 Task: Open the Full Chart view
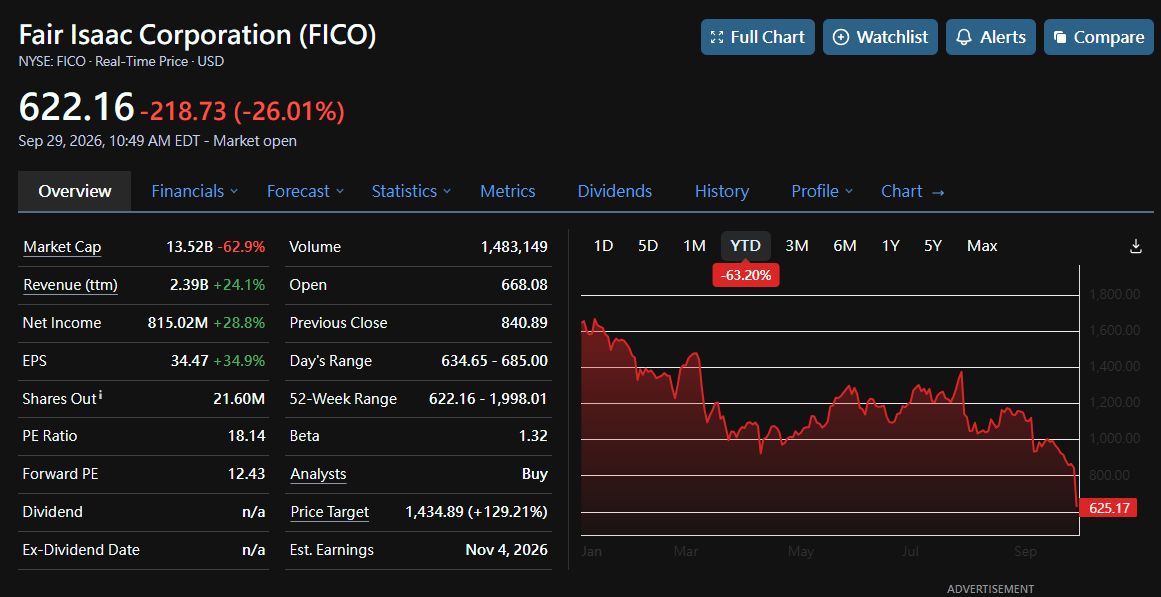757,37
